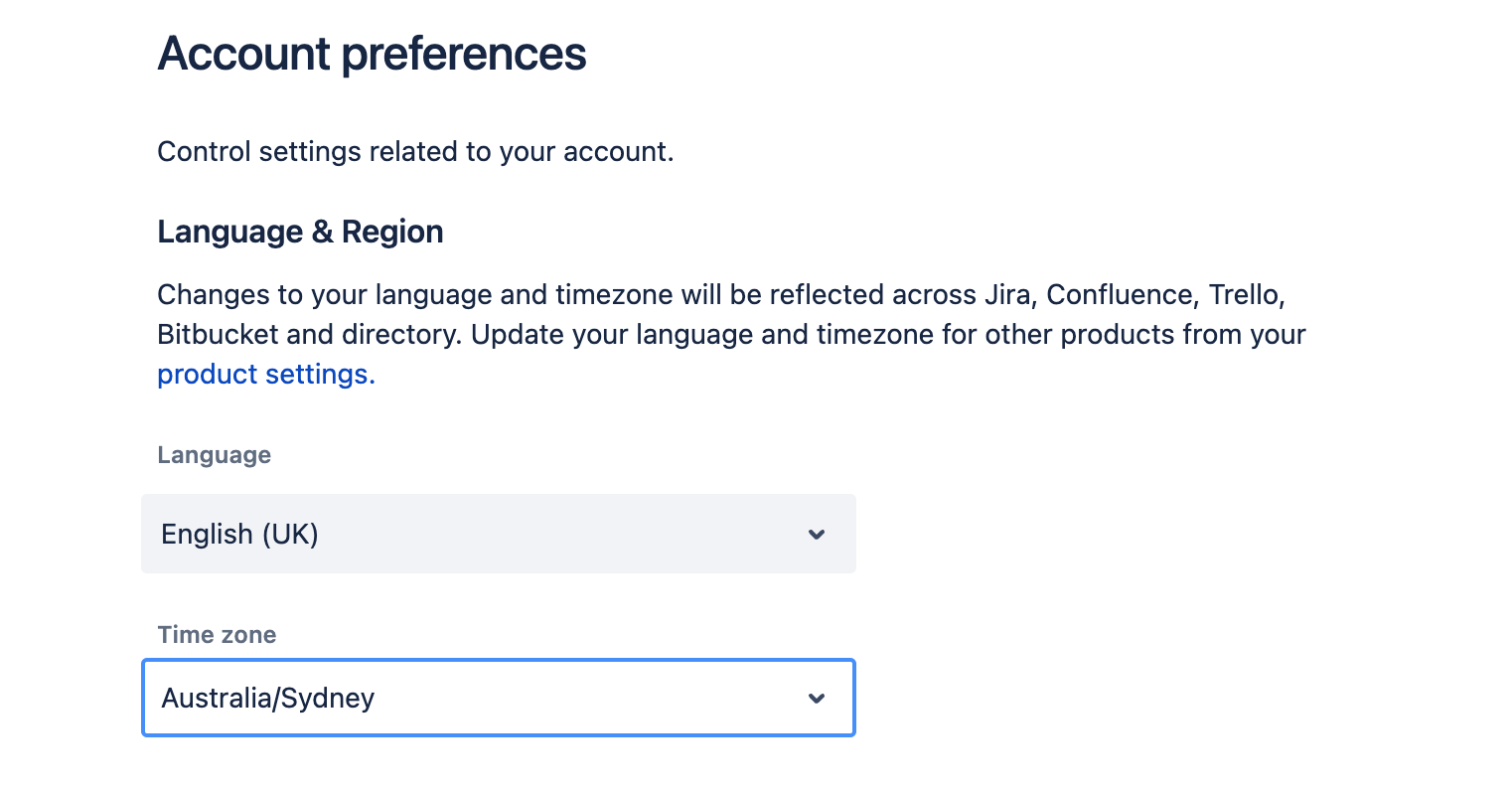Screen dimensions: 1512x793
Task: Select the "English (UK)" value text
Action: [239, 535]
